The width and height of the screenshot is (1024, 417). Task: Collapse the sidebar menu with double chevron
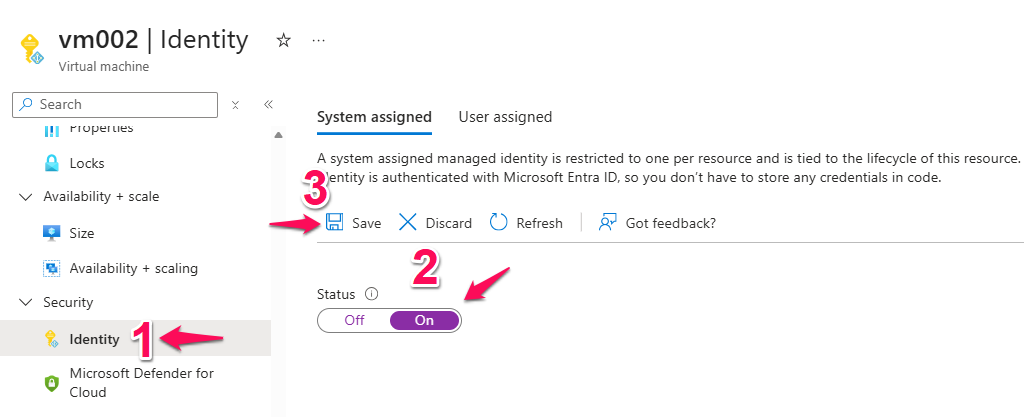pos(268,104)
